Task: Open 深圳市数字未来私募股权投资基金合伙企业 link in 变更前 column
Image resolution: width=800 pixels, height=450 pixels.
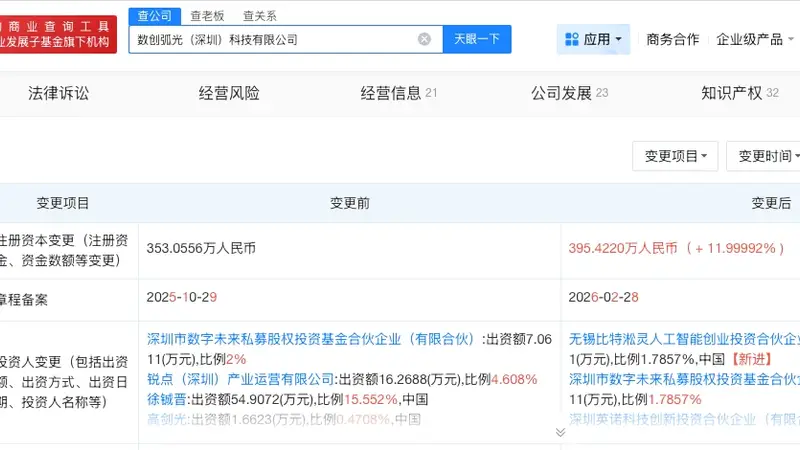Action: coord(311,339)
